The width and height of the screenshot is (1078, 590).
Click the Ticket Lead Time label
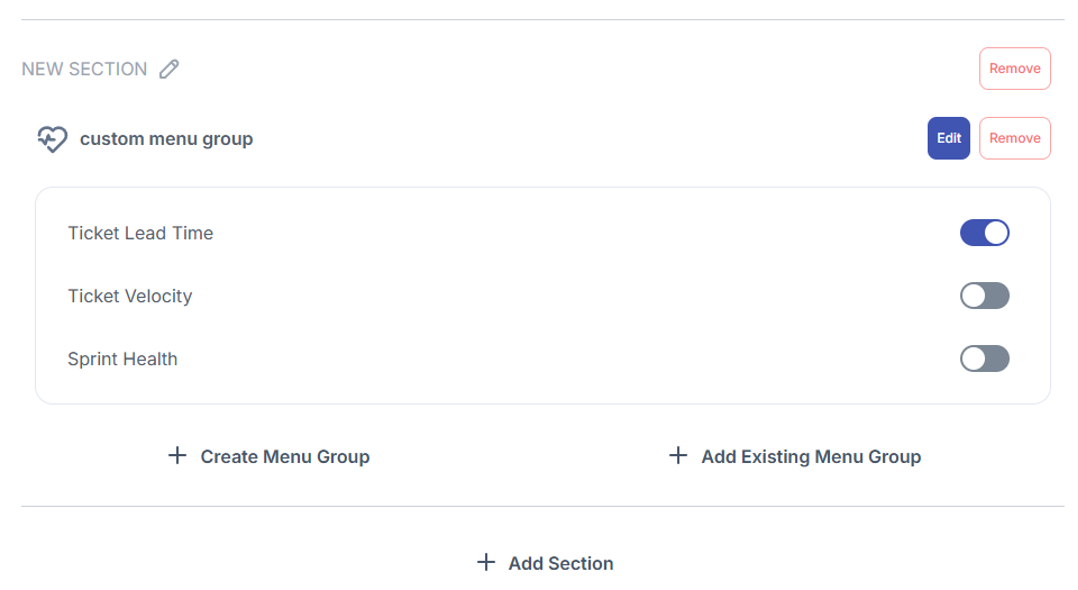pos(140,233)
